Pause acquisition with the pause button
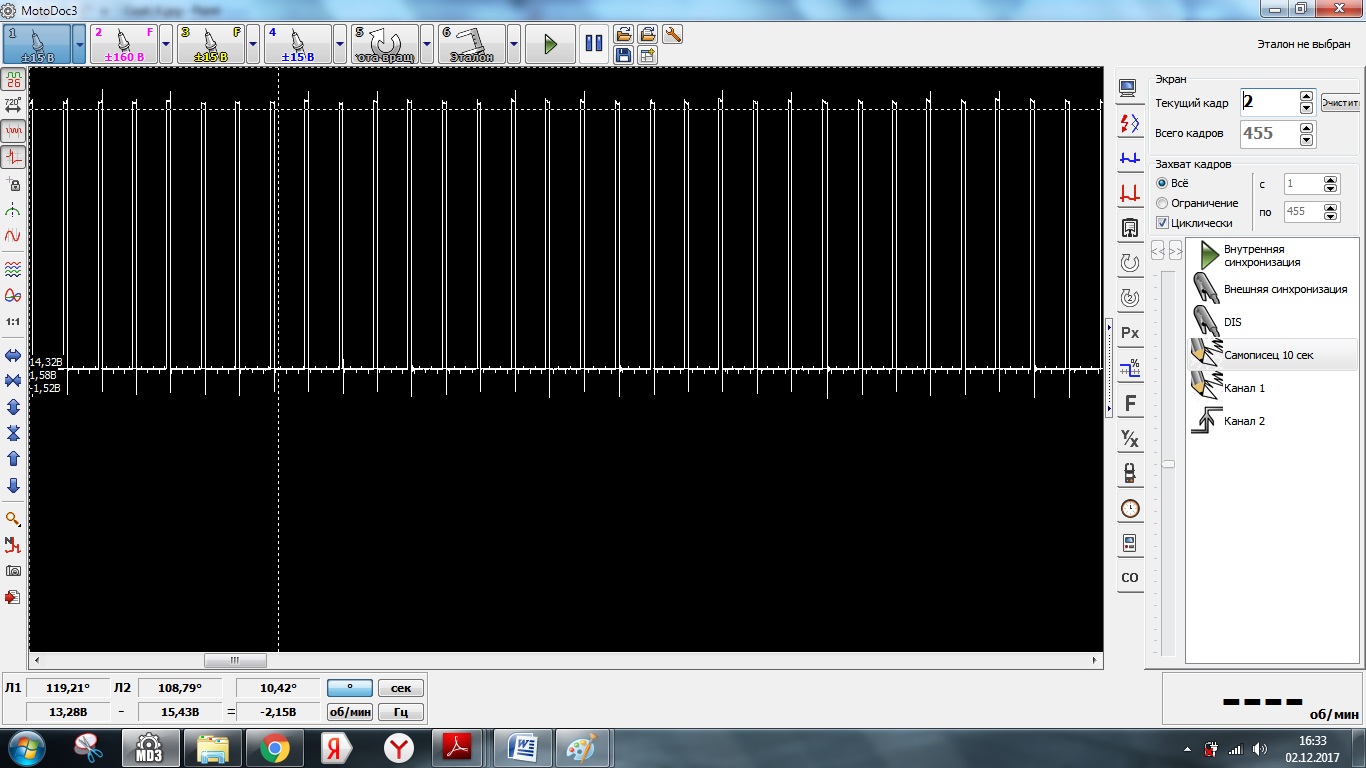The width and height of the screenshot is (1366, 768). 593,44
